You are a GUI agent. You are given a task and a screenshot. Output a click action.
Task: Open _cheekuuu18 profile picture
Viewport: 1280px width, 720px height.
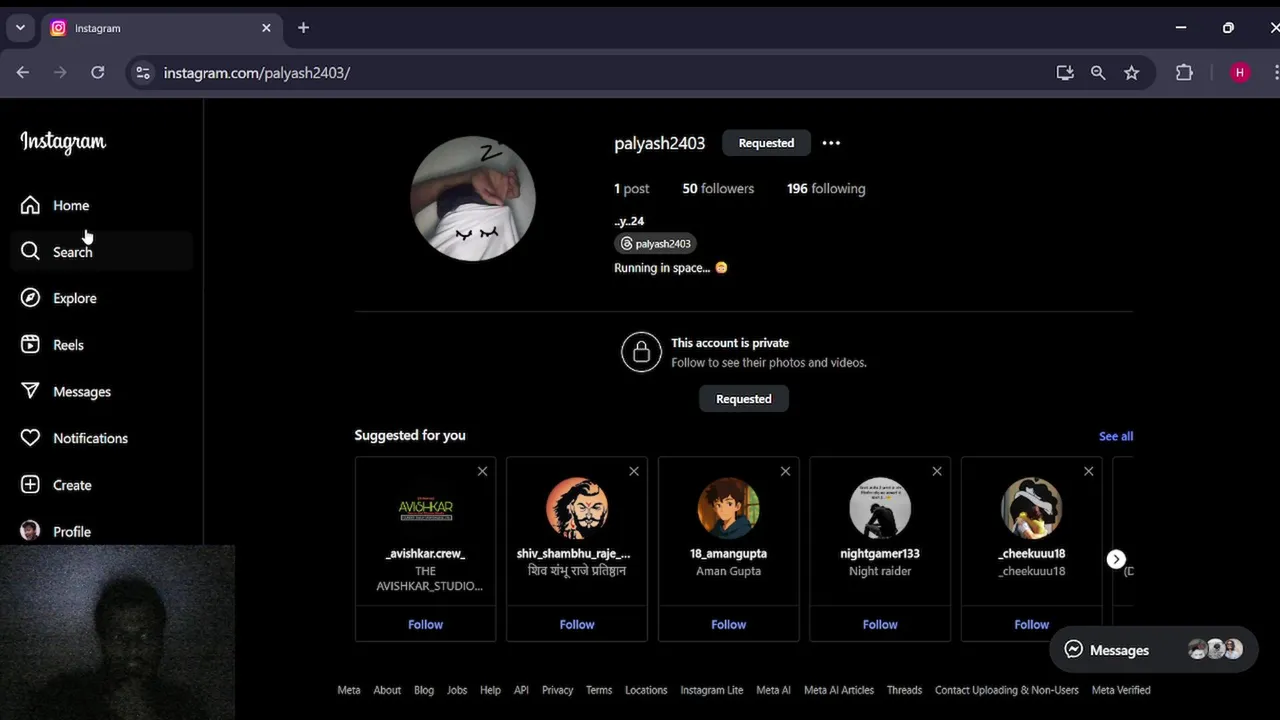click(x=1031, y=508)
